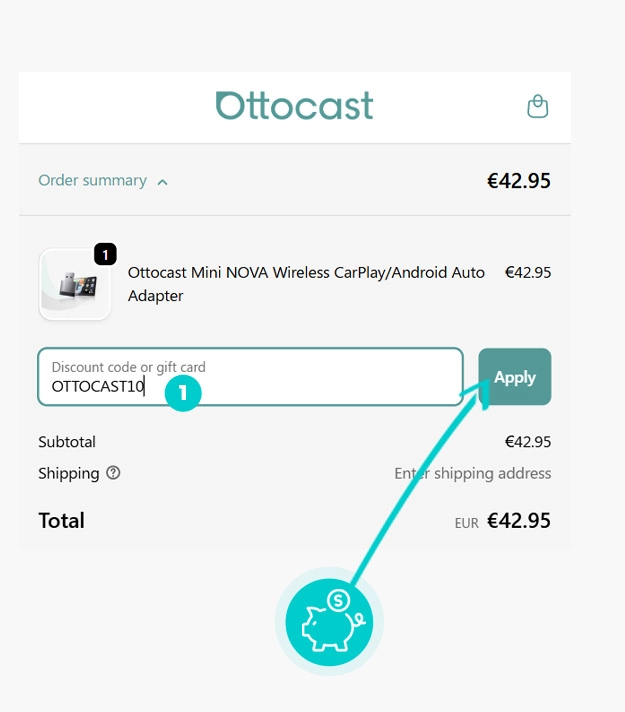The image size is (625, 712).
Task: Select the Ottocast Mini NOVA product thumbnail
Action: click(74, 285)
